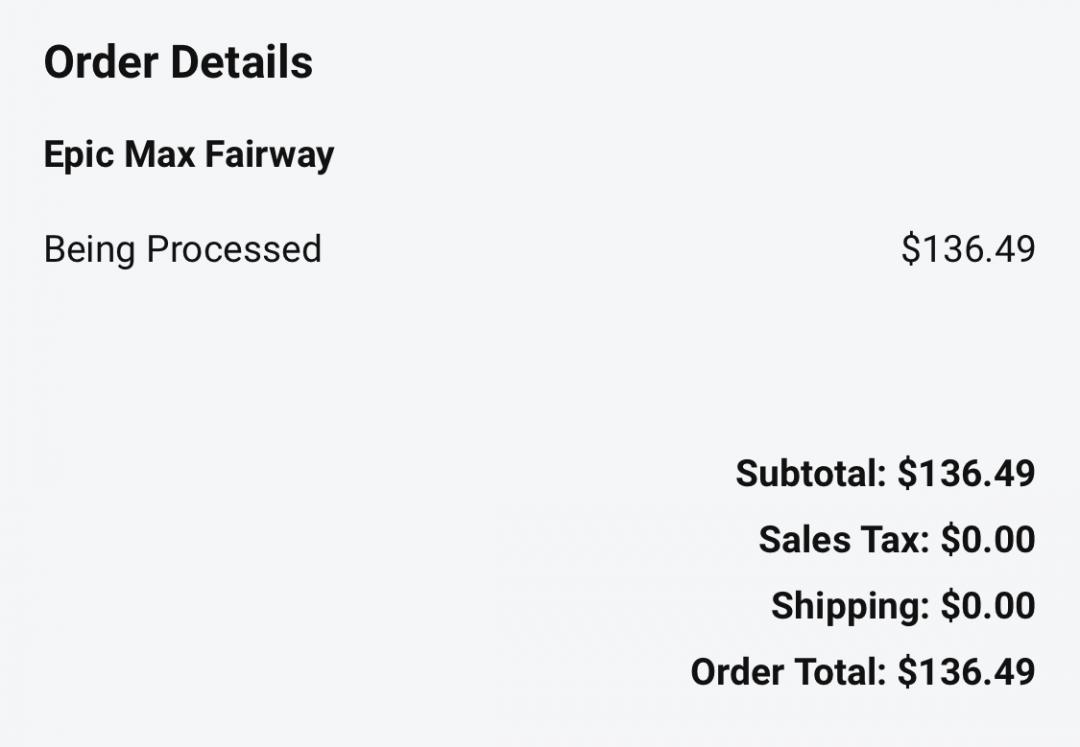Screen dimensions: 1080x747
Task: Click the Subtotal amount $136.49
Action: 966,473
